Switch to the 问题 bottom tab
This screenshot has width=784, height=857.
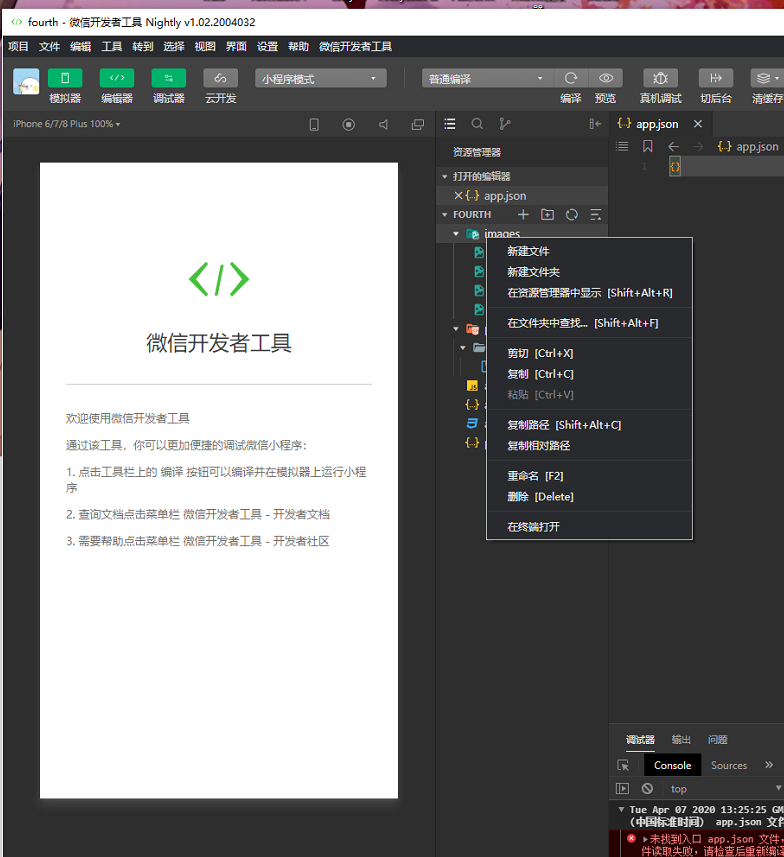(717, 739)
